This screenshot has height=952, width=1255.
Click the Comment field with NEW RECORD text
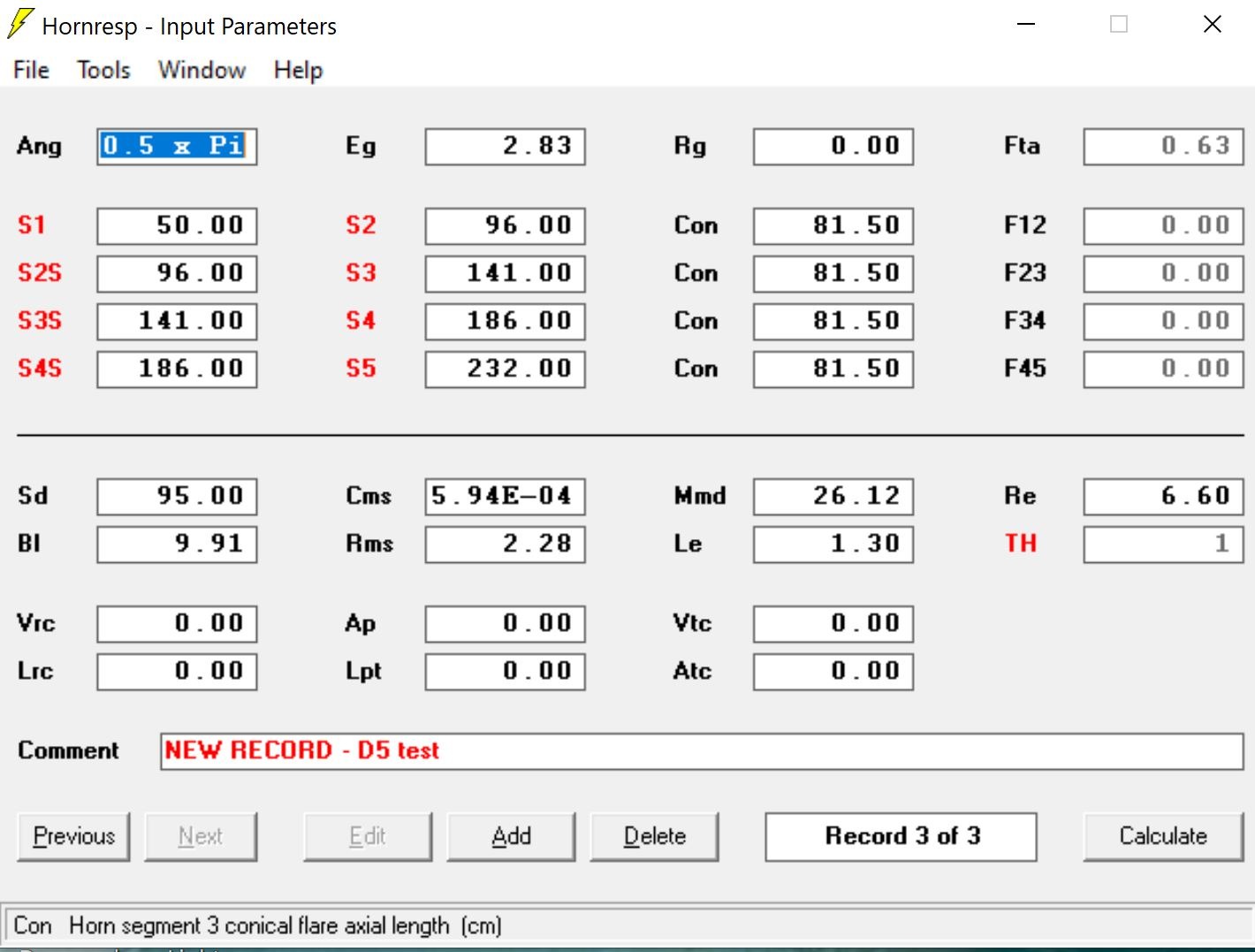click(x=702, y=751)
